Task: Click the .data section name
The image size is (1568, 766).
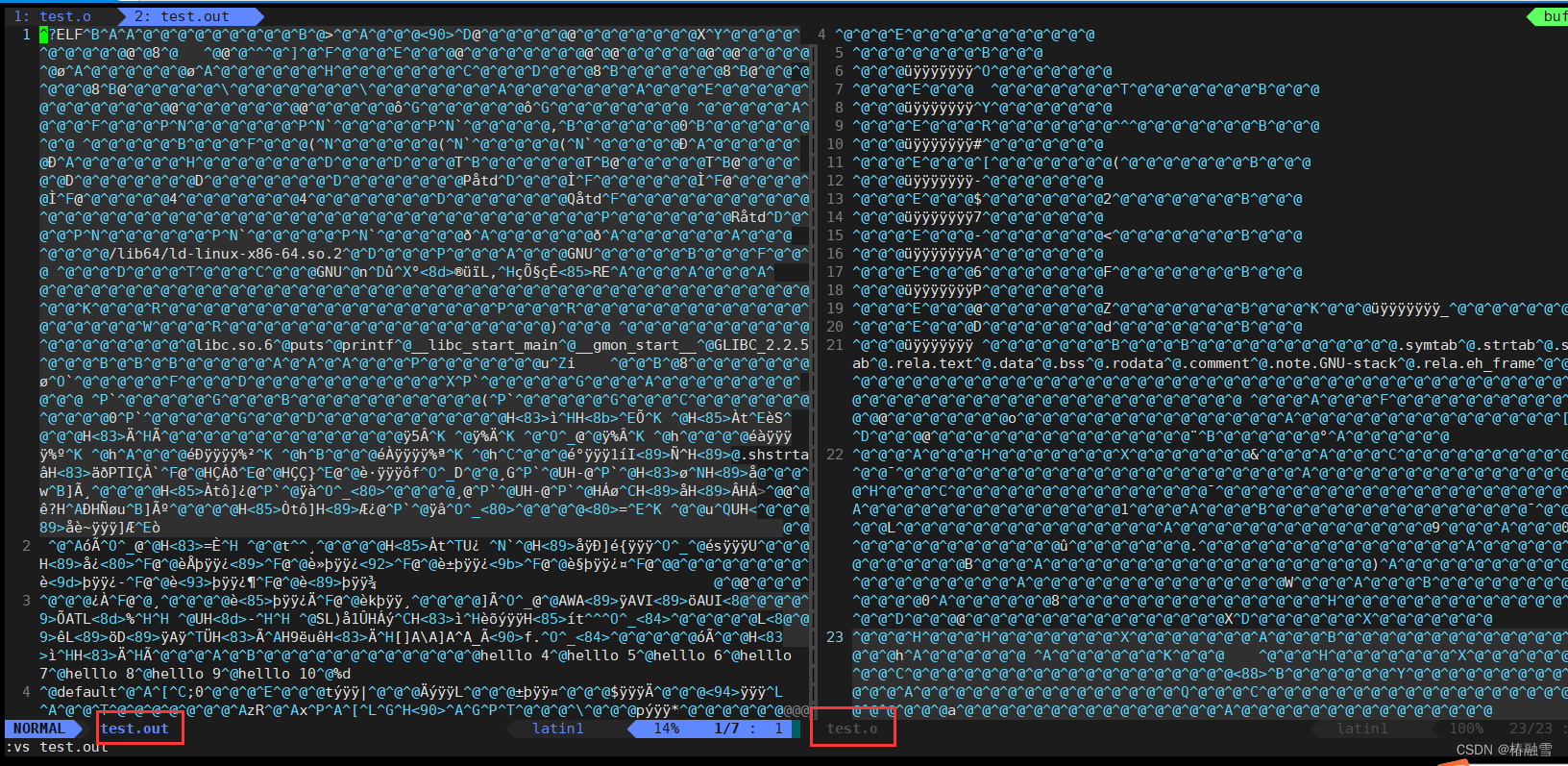Action: pyautogui.click(x=1014, y=363)
